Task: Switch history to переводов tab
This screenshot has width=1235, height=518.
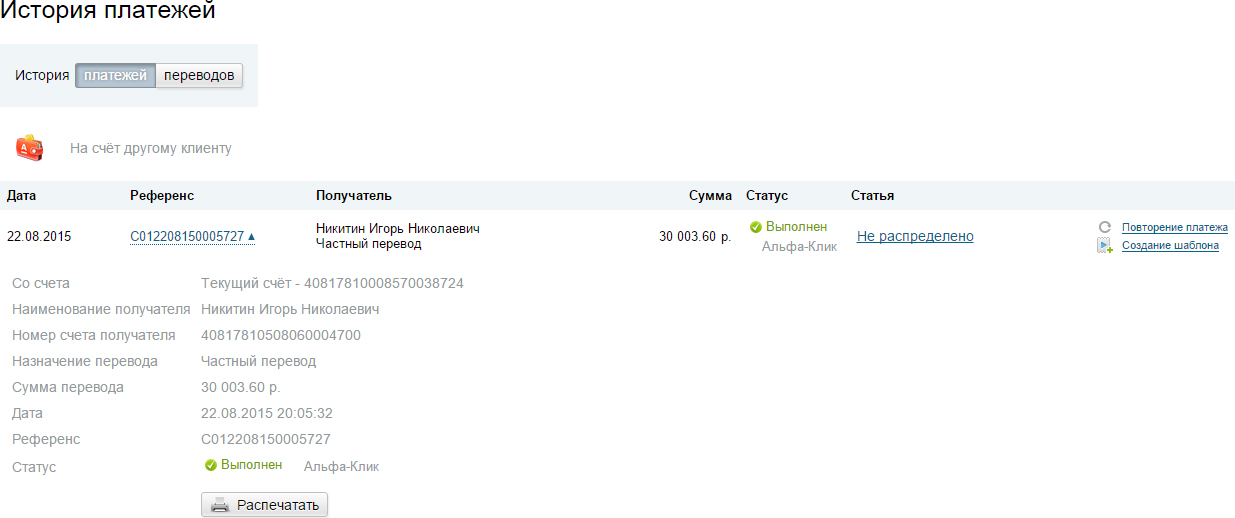Action: 199,75
